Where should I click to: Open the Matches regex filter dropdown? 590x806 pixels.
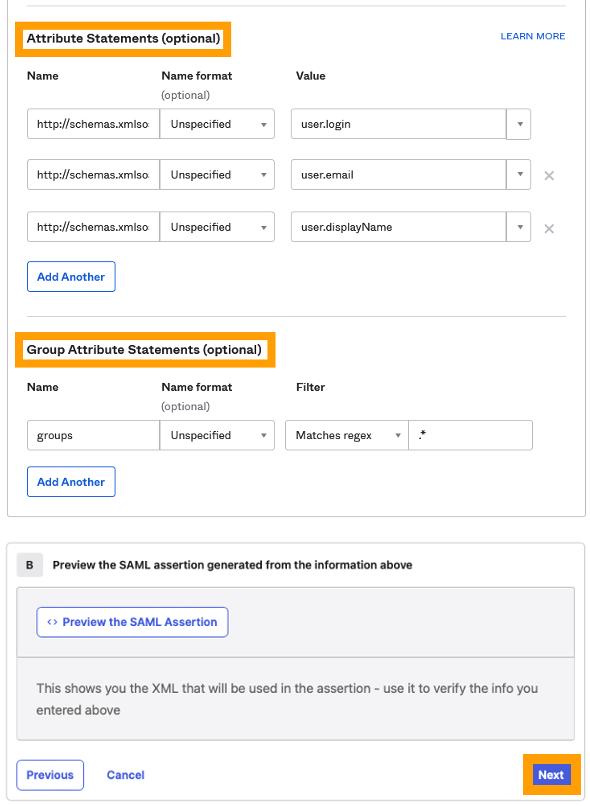(x=347, y=435)
